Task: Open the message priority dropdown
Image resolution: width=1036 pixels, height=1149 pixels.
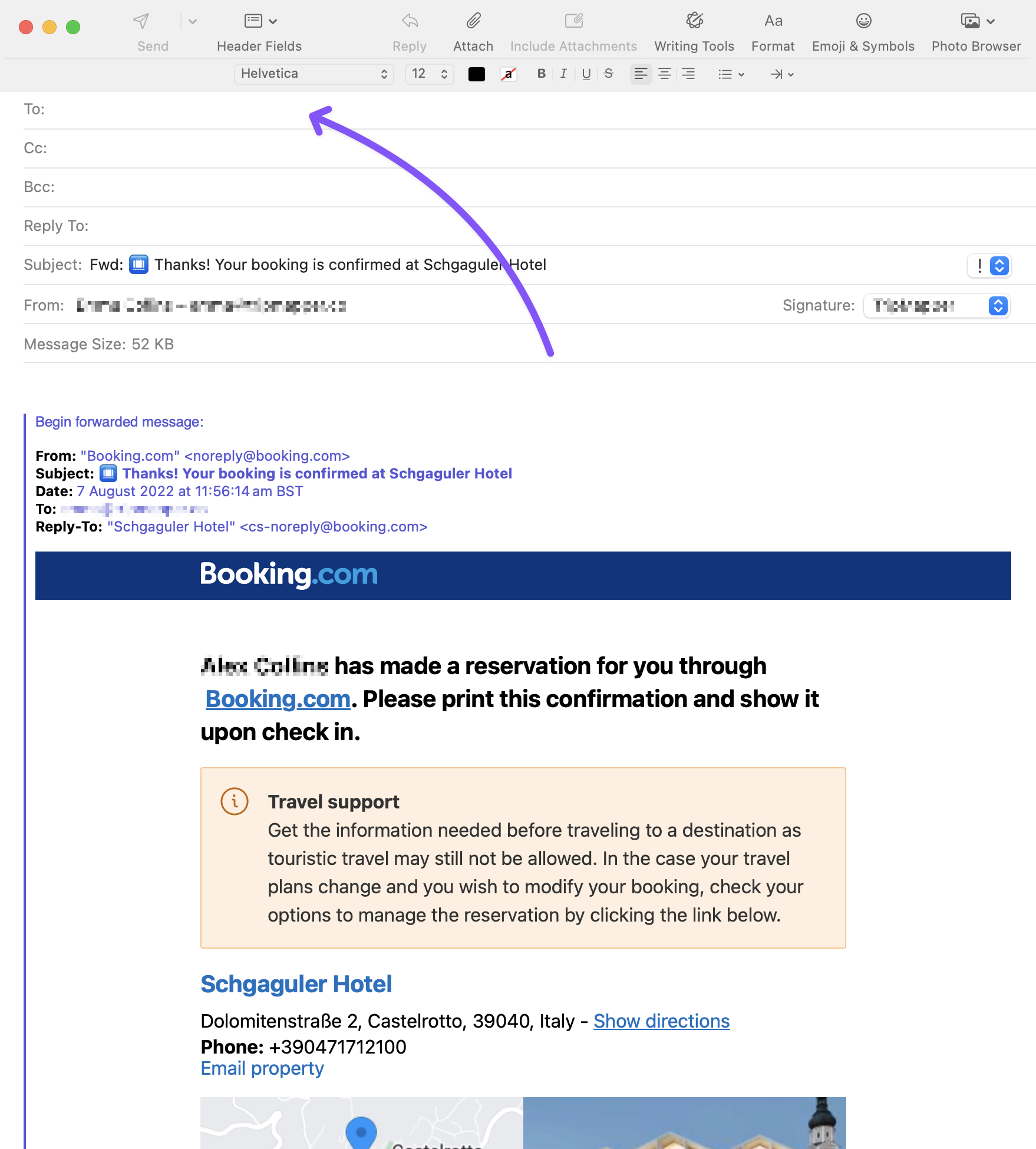Action: [989, 265]
